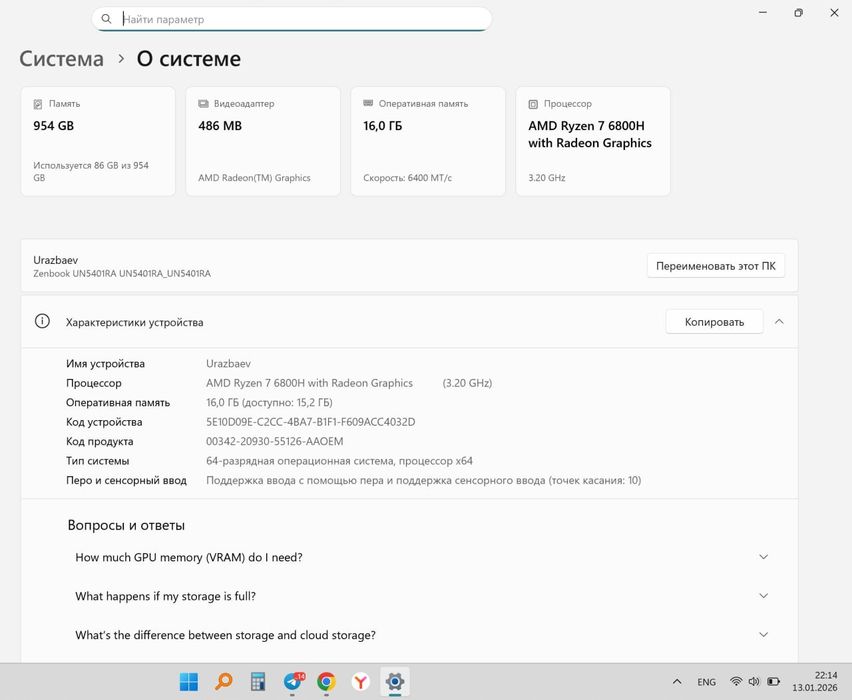Expand storage vs cloud storage question
This screenshot has width=852, height=700.
point(421,635)
